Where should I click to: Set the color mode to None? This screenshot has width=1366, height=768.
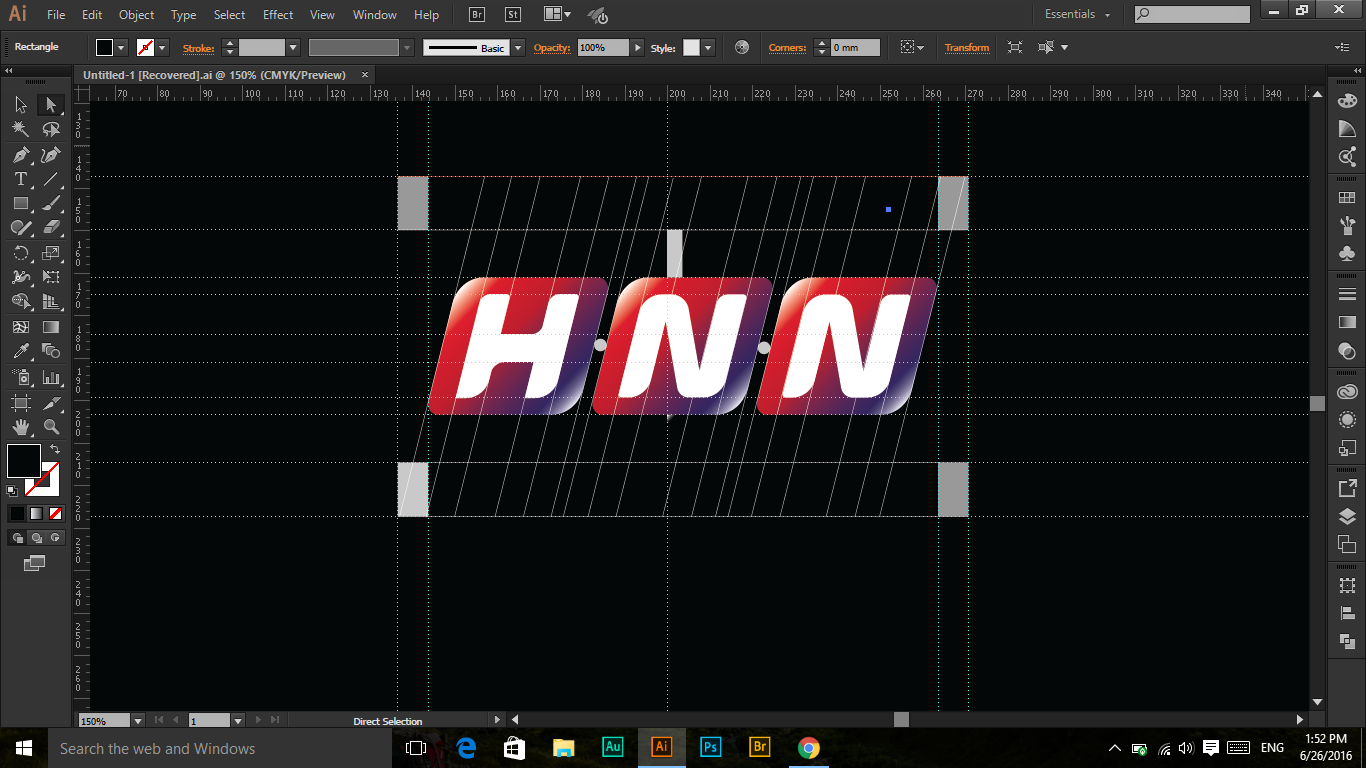(56, 513)
